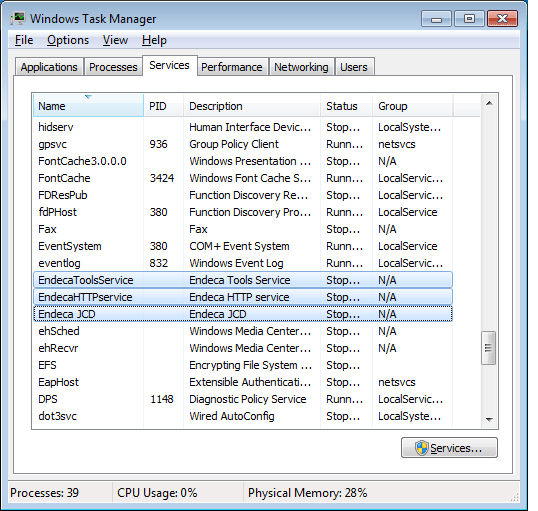Select the Endeca JCD service name
Image resolution: width=538 pixels, height=511 pixels.
coord(67,314)
